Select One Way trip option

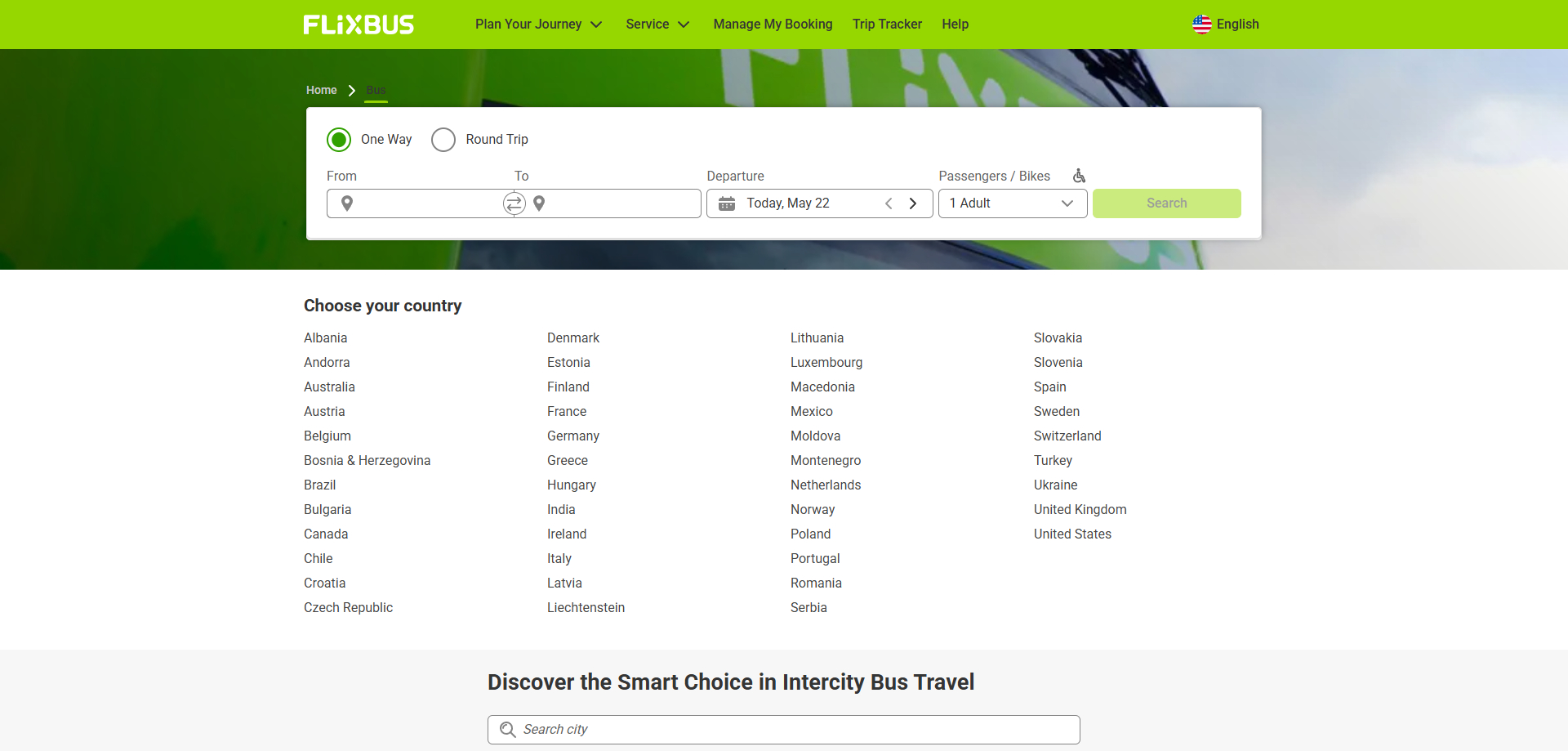click(x=339, y=140)
